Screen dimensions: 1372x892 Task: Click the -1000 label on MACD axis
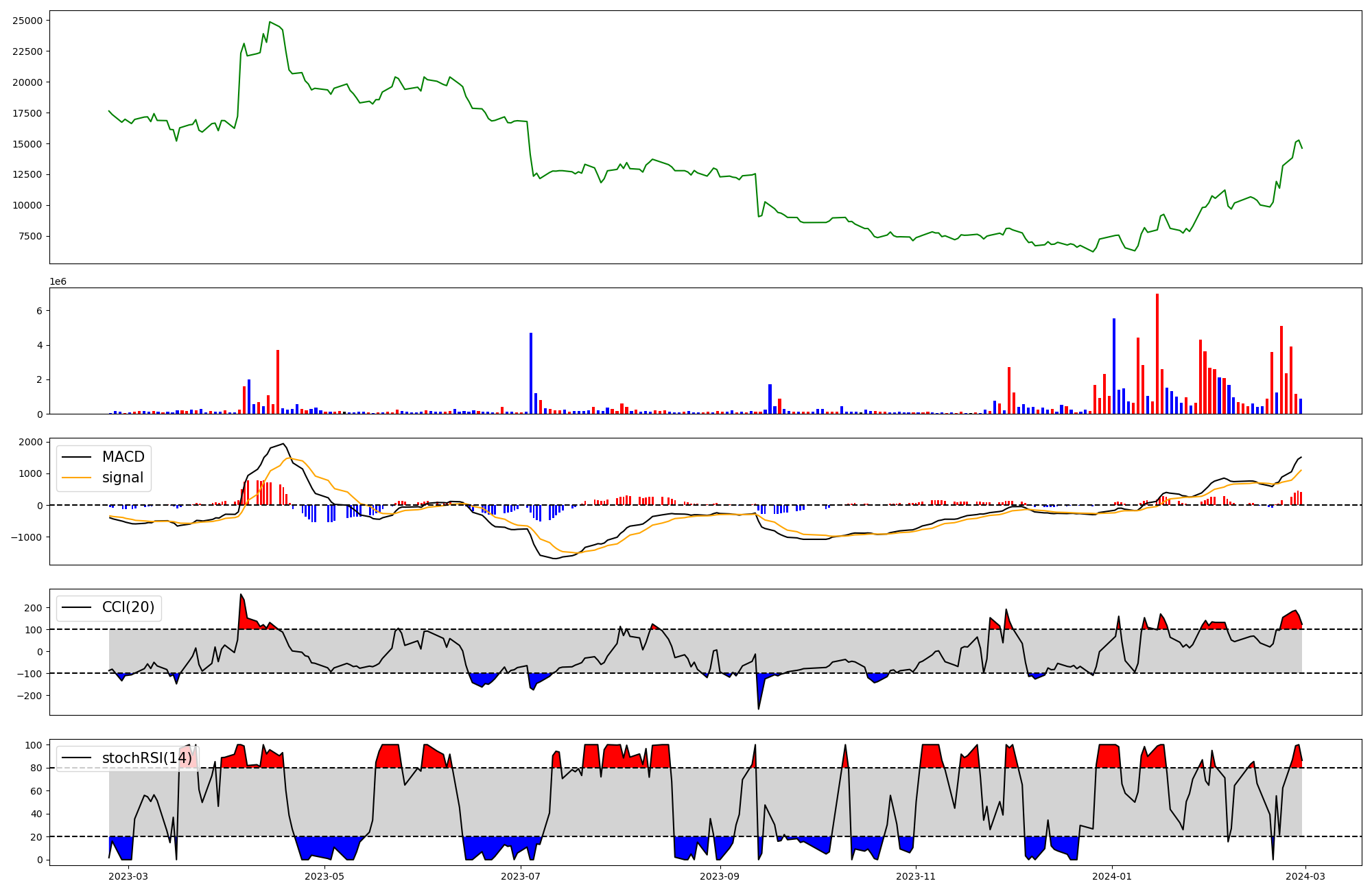point(27,537)
